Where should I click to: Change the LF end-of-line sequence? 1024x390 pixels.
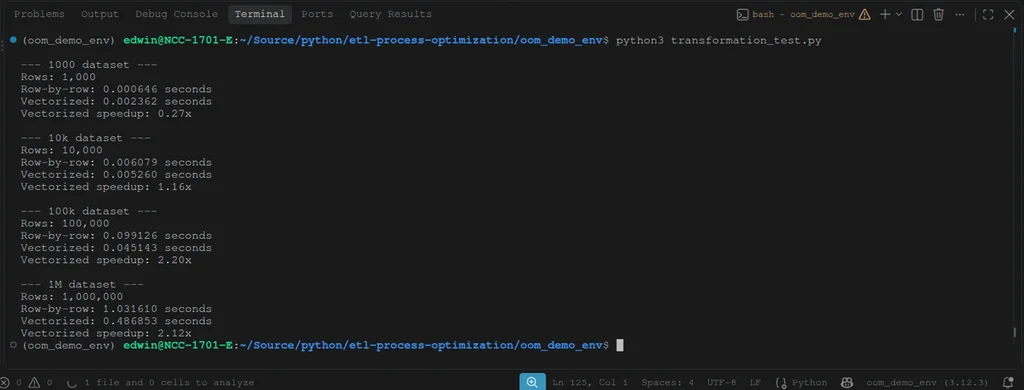(x=755, y=383)
